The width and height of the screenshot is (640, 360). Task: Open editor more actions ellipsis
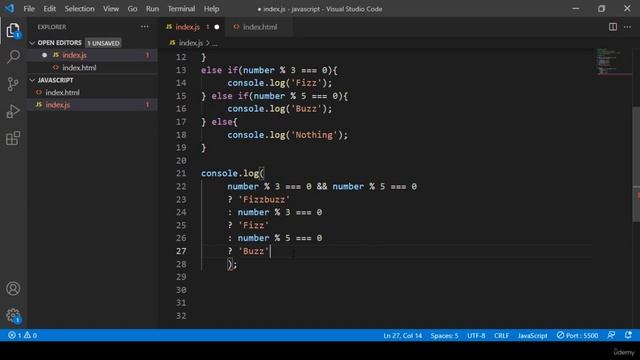coord(627,27)
